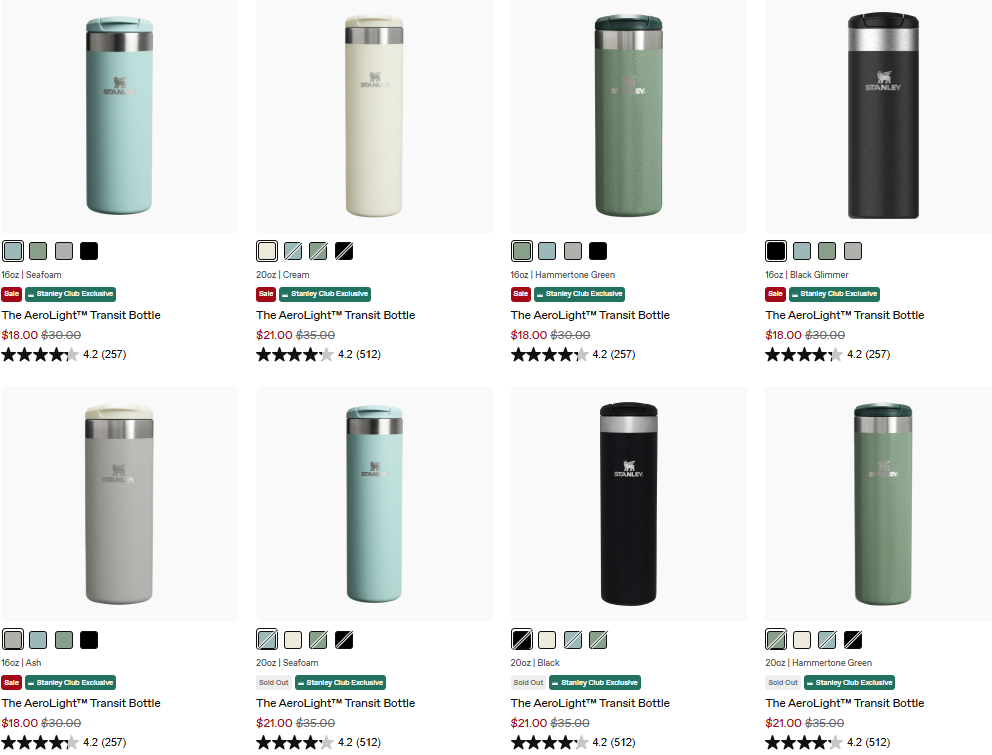Choose ash gray swatch under Black Glimmer bottle
The width and height of the screenshot is (992, 755).
tap(853, 251)
